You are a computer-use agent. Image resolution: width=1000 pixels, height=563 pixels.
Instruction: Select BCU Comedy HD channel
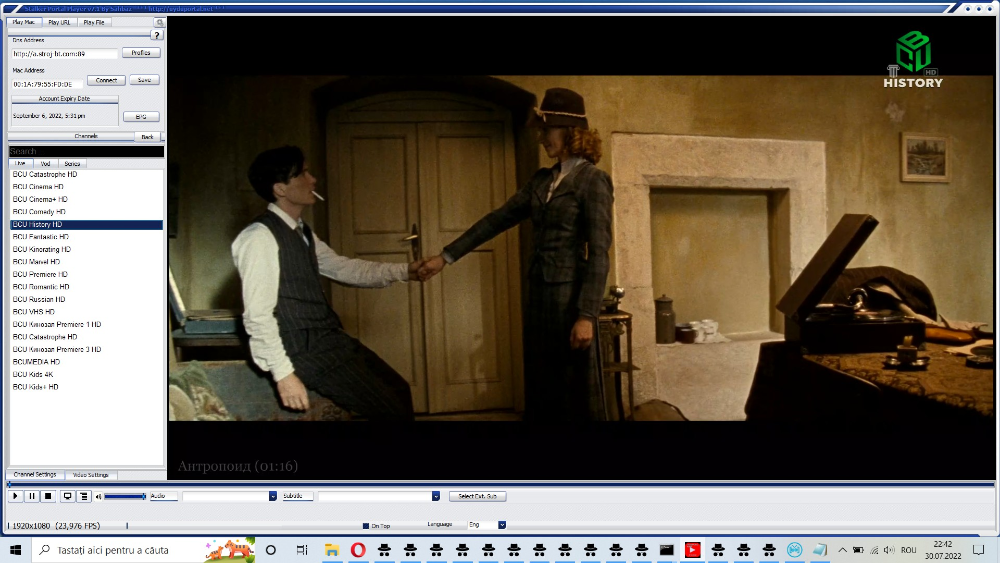click(86, 212)
